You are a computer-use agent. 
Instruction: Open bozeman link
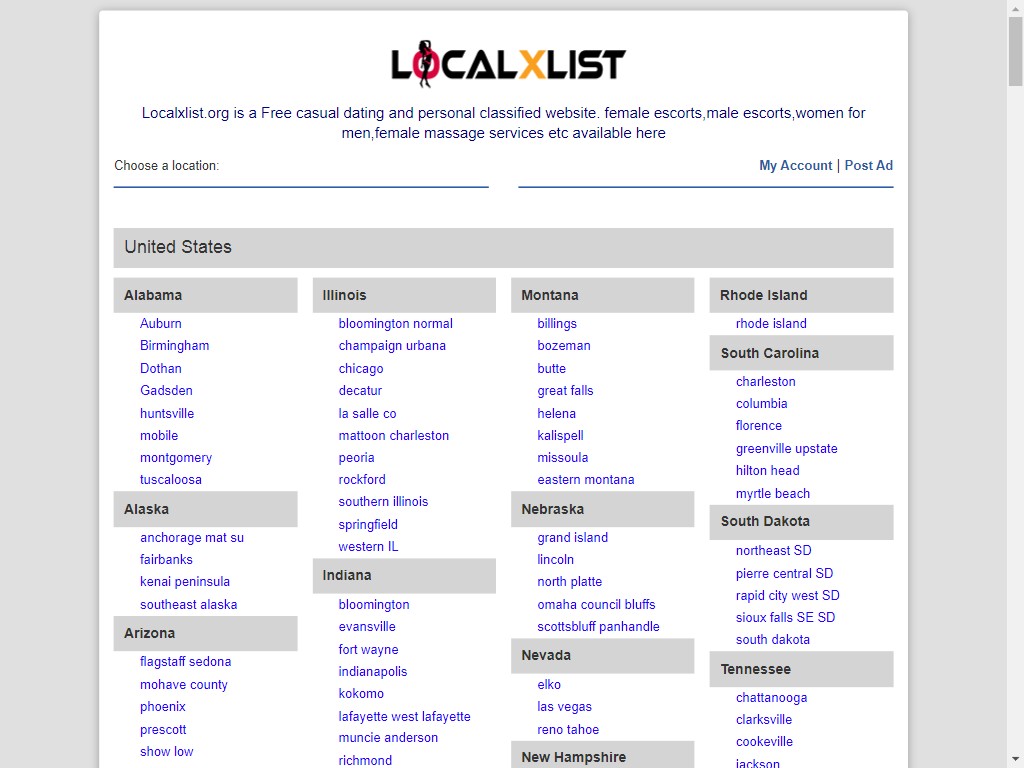point(564,345)
